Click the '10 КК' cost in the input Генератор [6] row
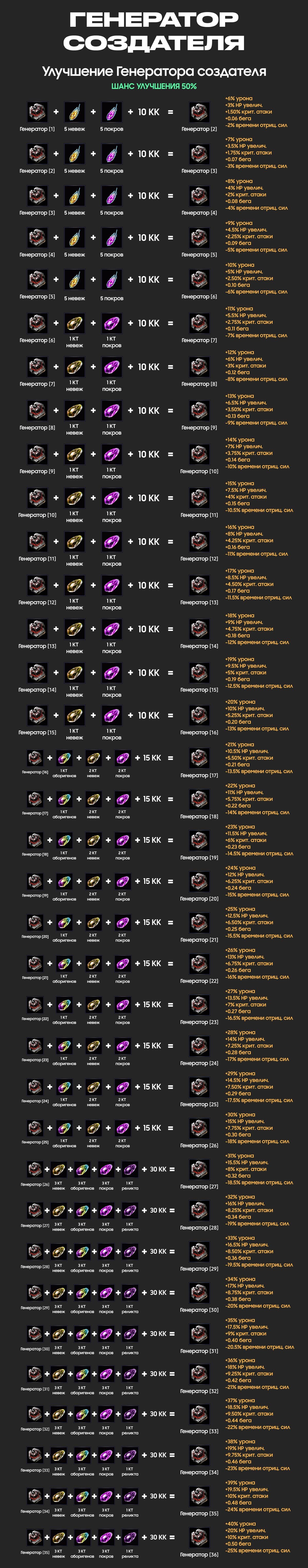Viewport: 308px width, 1568px height. click(x=148, y=323)
